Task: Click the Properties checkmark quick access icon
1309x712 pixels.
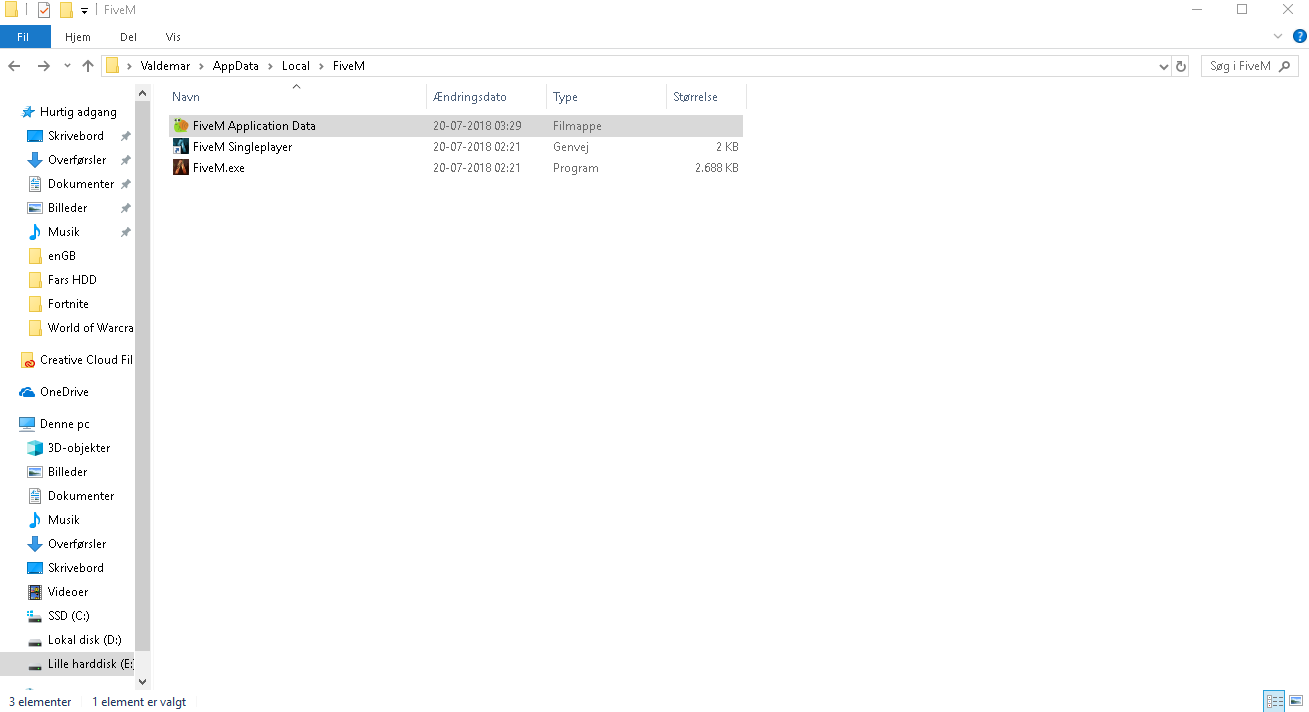Action: coord(43,10)
